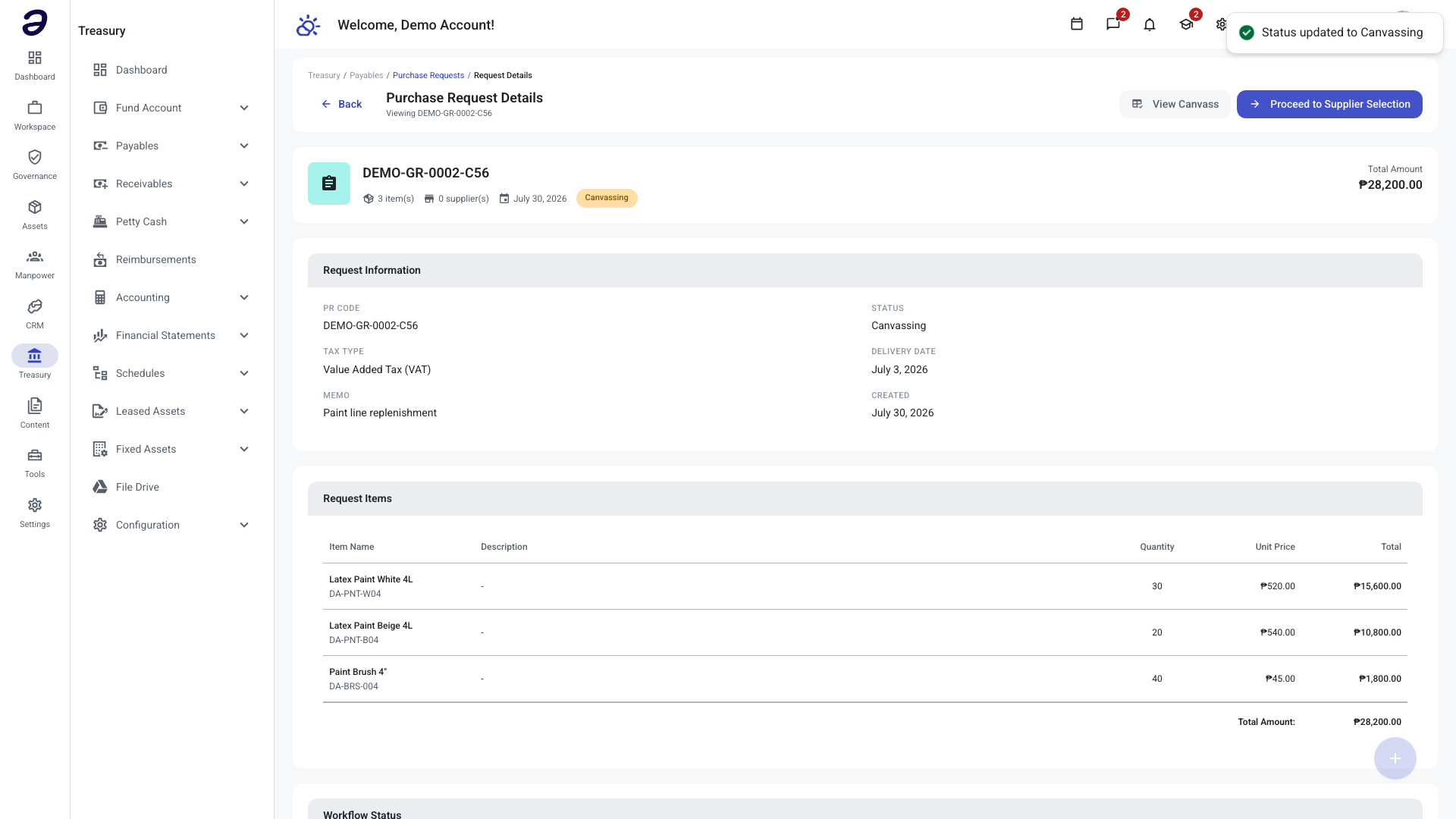This screenshot has width=1456, height=819.
Task: Click Paint Brush 4" item row
Action: click(x=865, y=679)
